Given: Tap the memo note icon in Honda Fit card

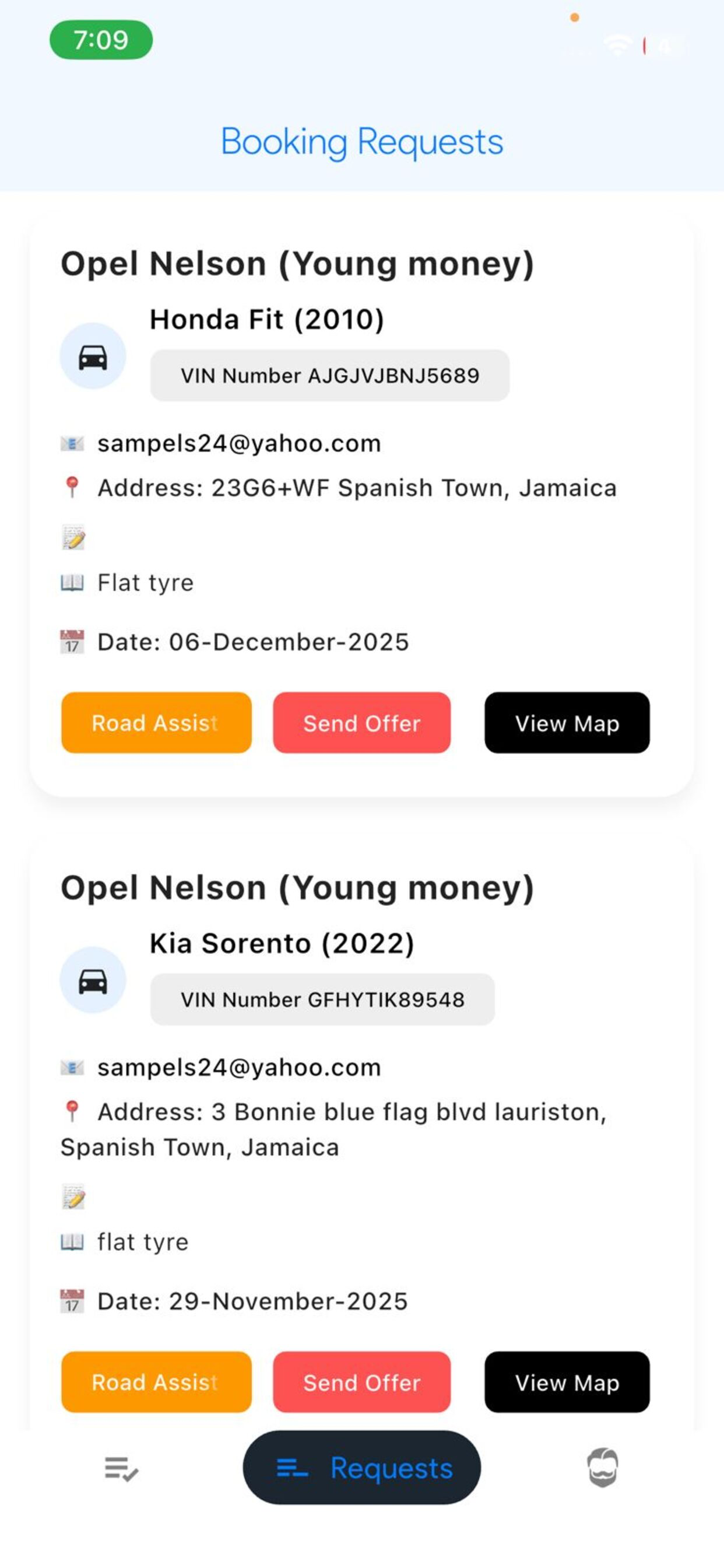Looking at the screenshot, I should (x=73, y=537).
